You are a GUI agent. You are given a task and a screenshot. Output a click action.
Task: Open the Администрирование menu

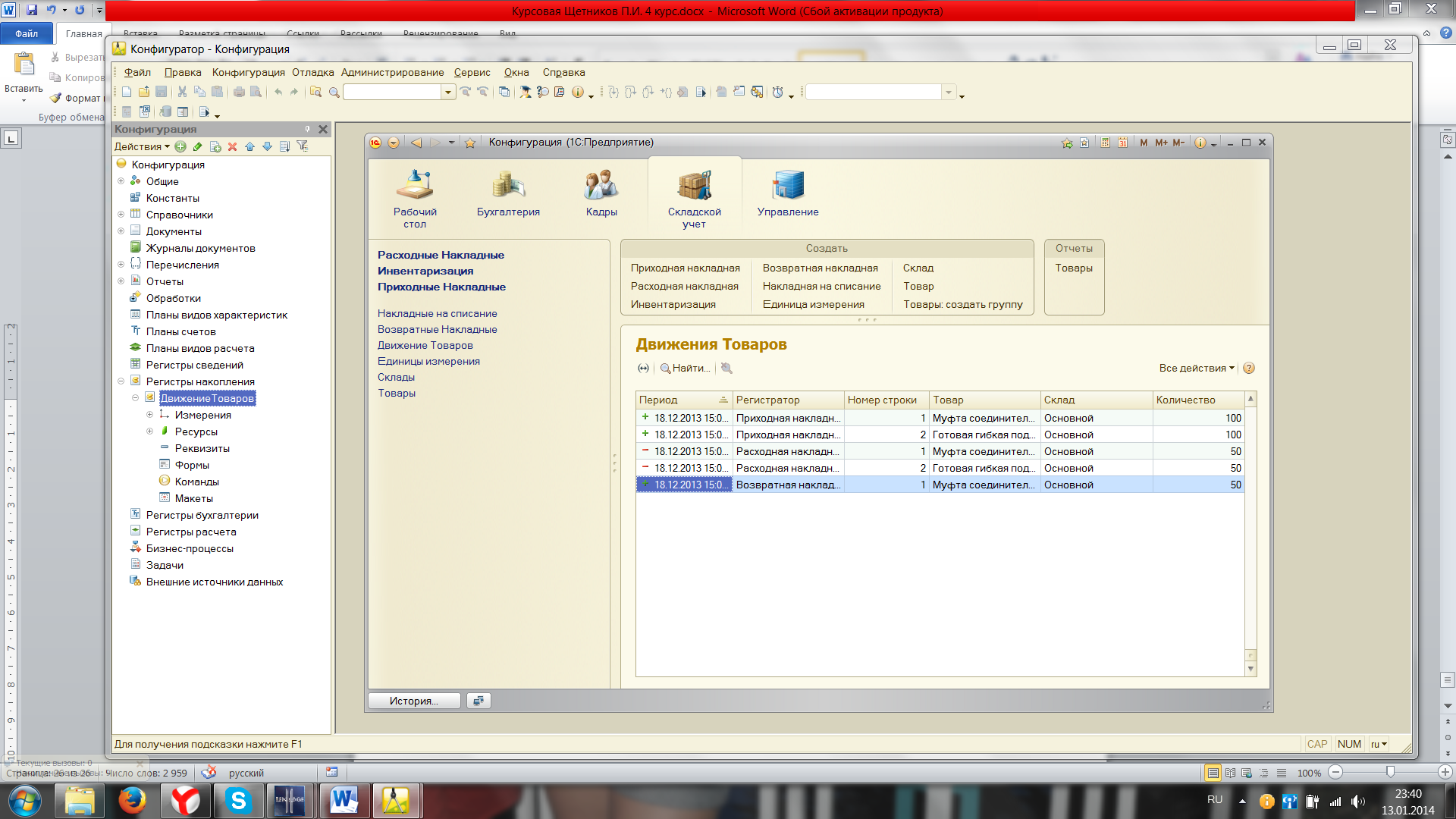pyautogui.click(x=392, y=72)
